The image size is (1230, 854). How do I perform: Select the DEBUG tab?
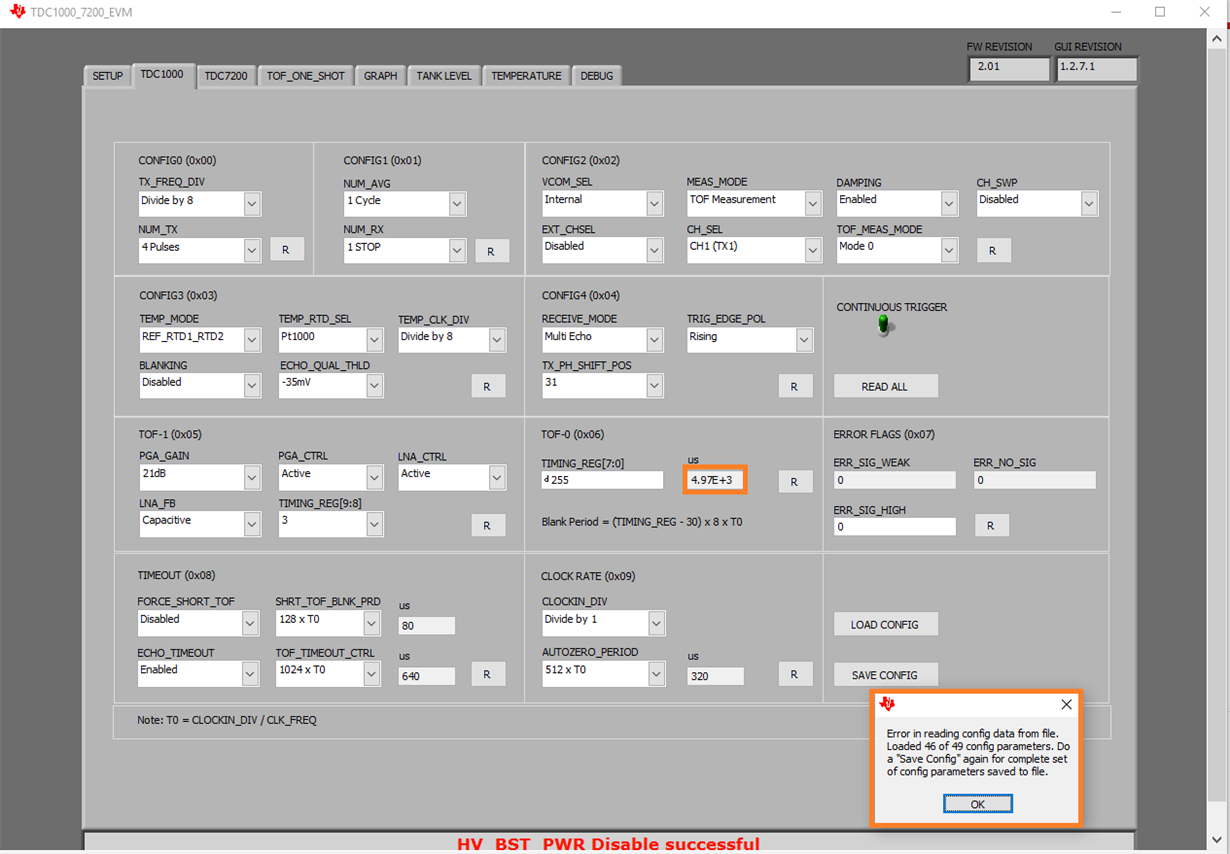click(597, 76)
